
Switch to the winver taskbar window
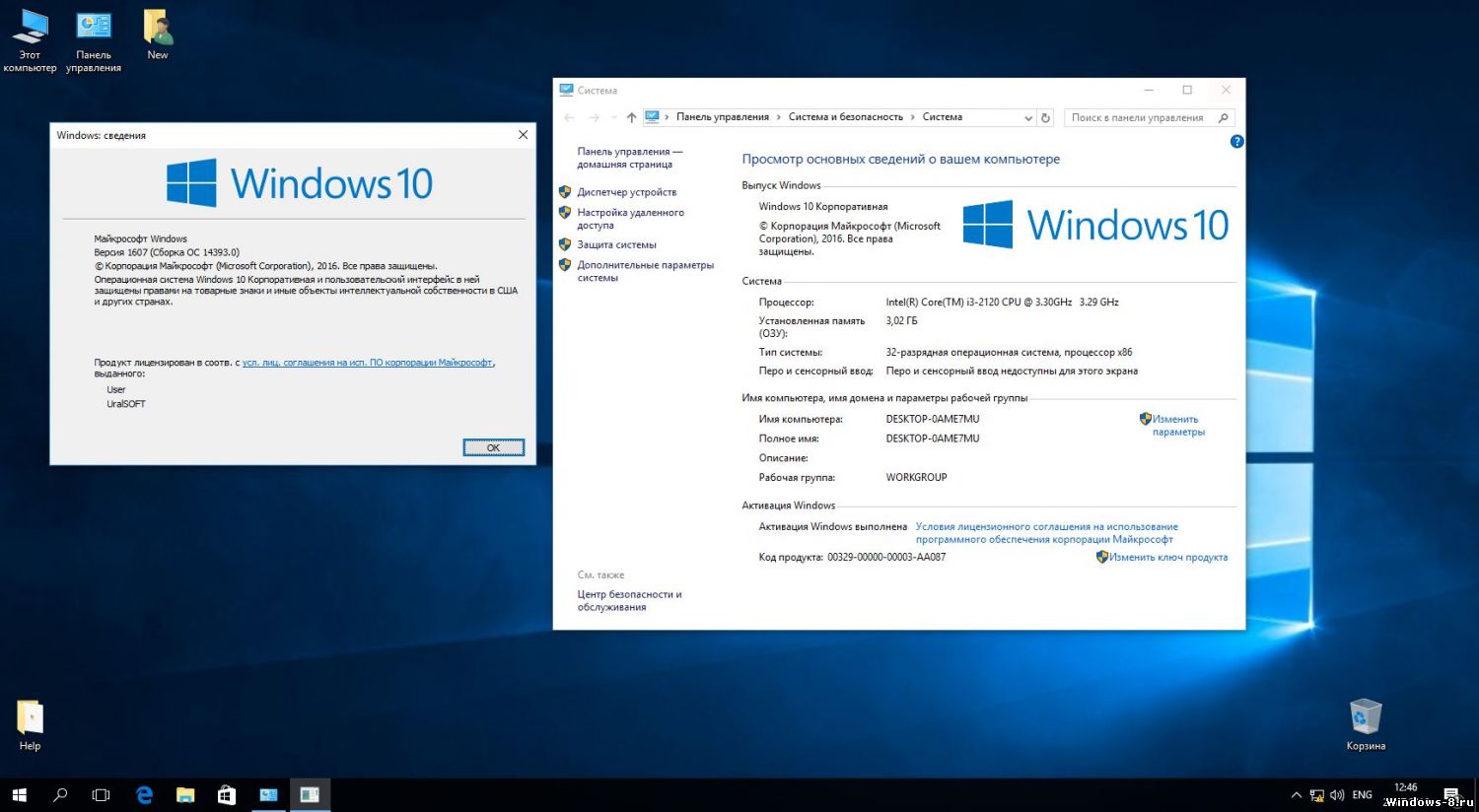310,794
